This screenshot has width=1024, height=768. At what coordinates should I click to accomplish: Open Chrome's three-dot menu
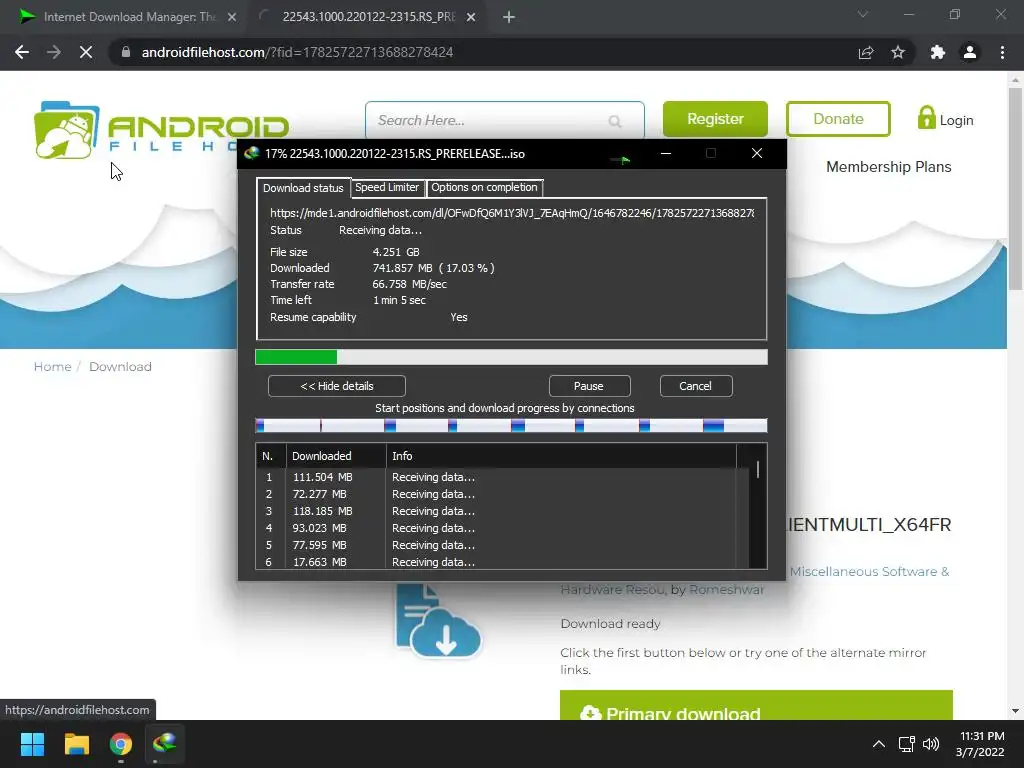[1002, 52]
